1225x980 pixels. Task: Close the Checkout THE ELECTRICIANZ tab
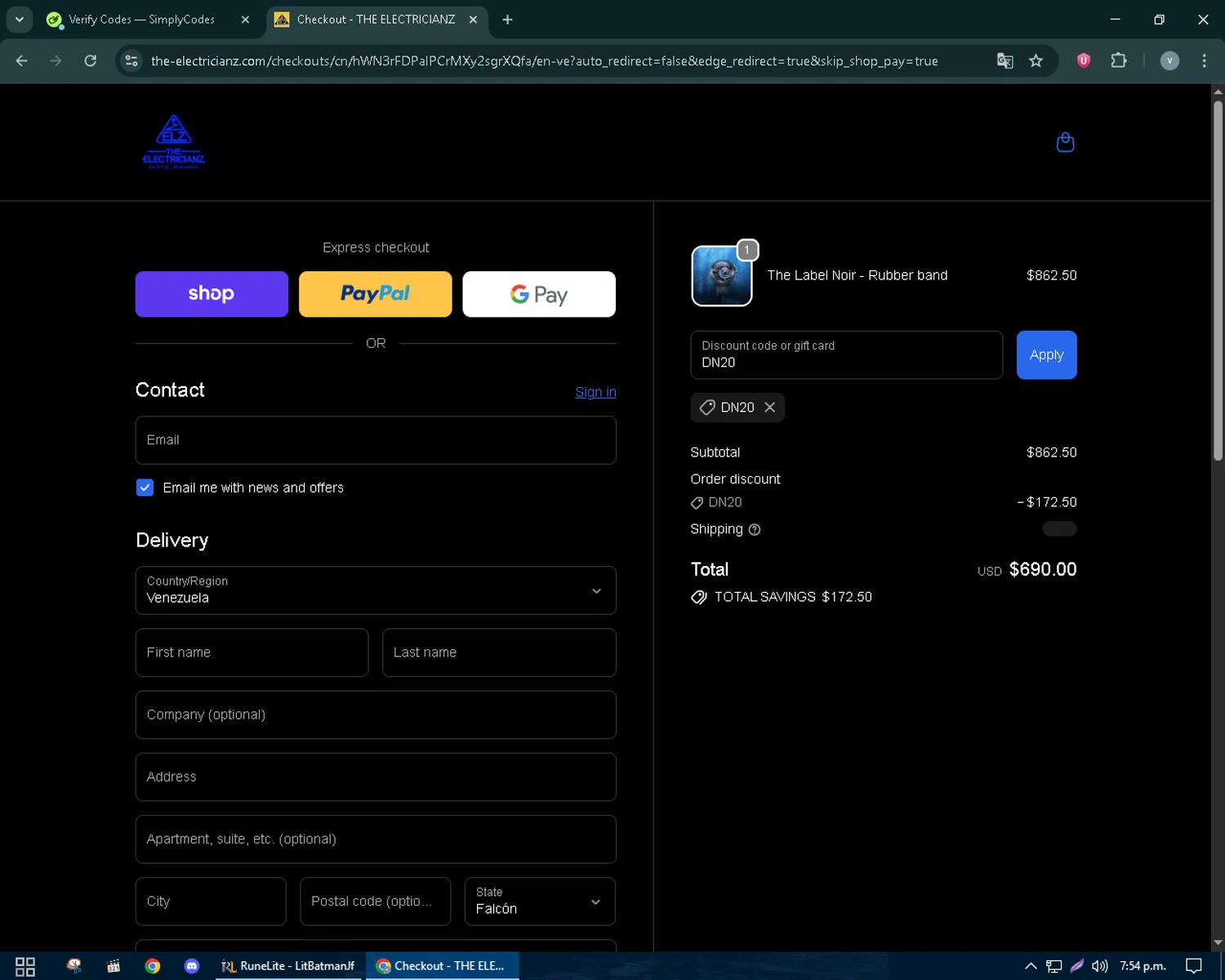point(473,20)
